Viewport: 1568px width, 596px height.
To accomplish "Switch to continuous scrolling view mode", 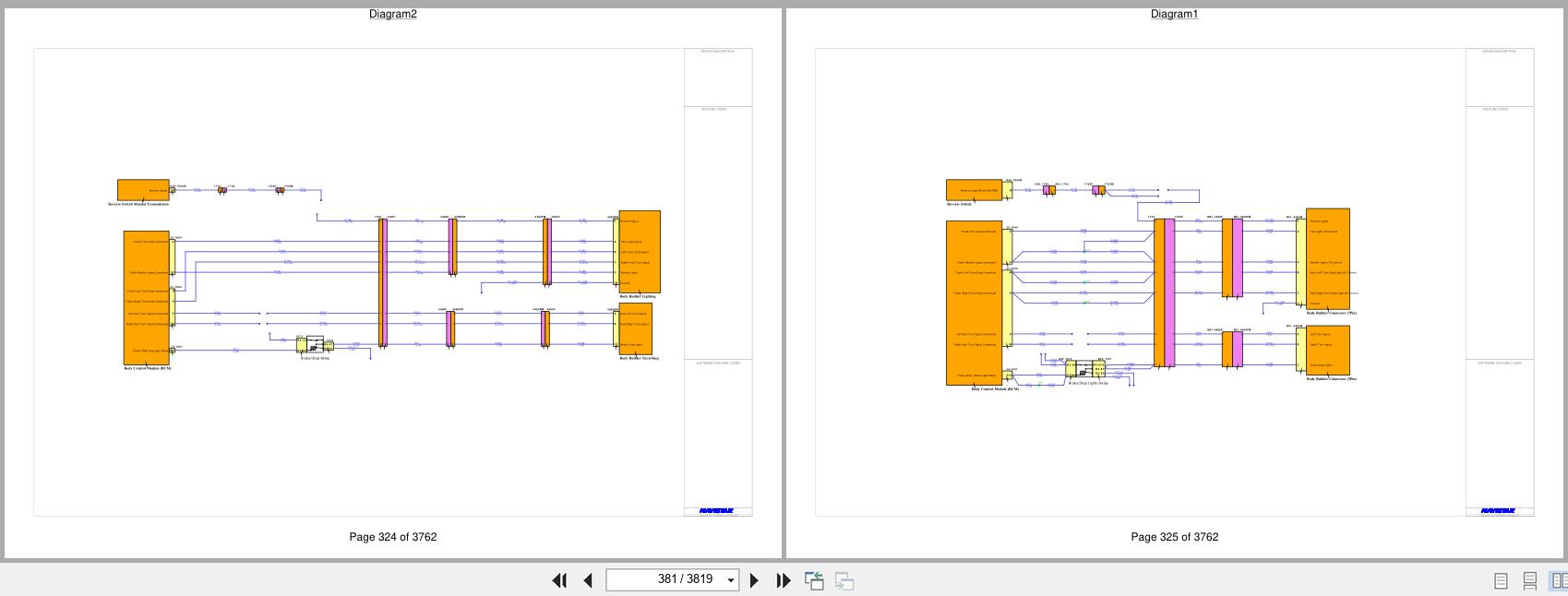I will pyautogui.click(x=1529, y=580).
